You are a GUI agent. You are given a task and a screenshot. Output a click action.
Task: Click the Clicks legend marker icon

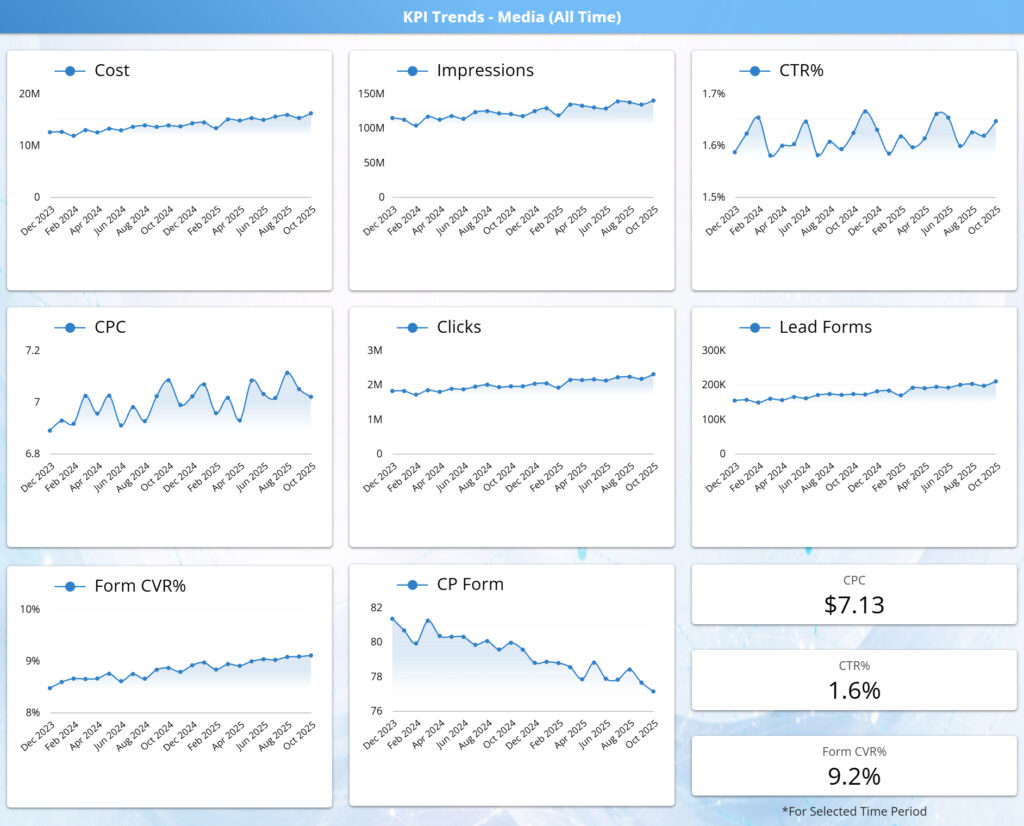410,327
